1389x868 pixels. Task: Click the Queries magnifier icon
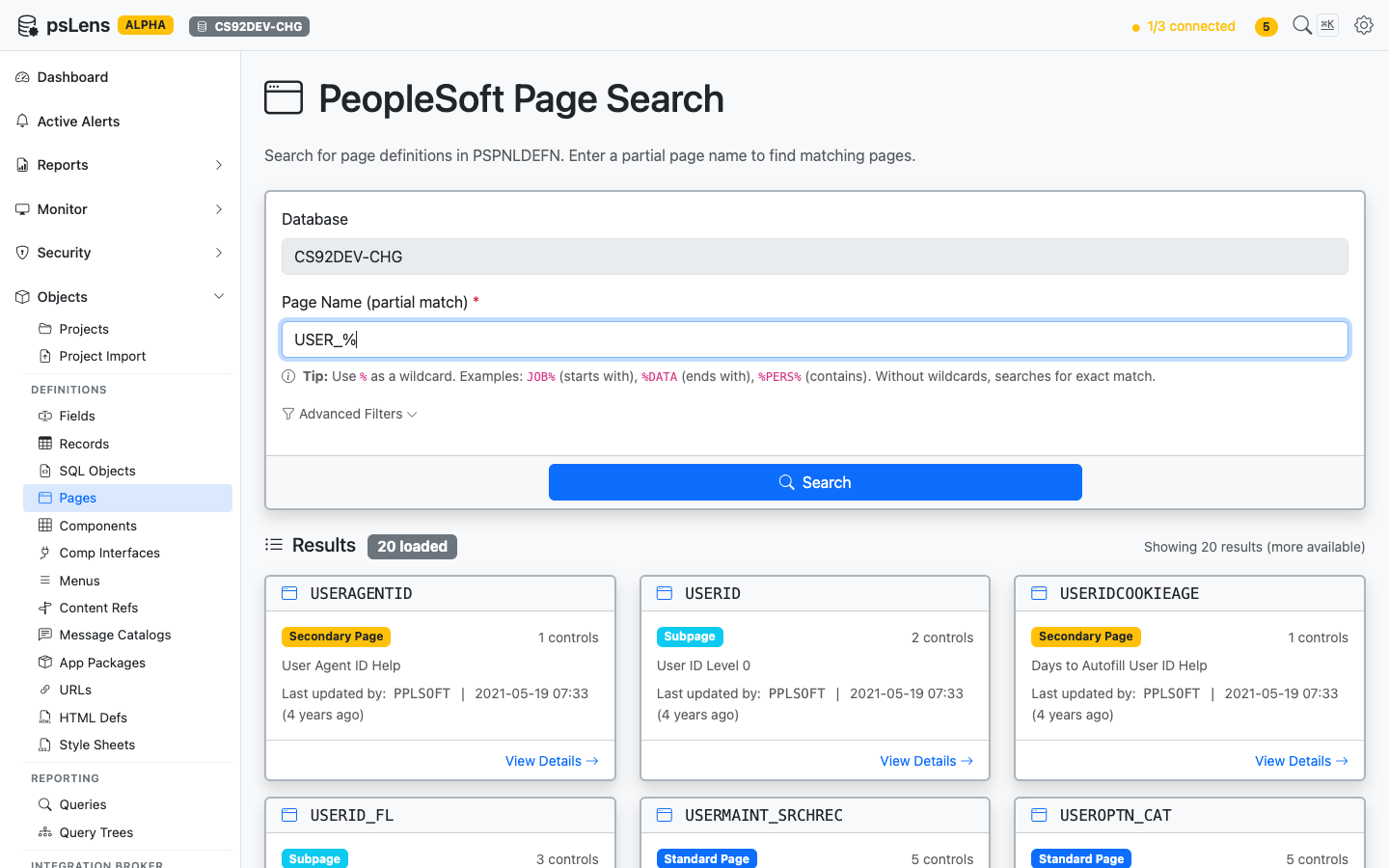[x=44, y=804]
